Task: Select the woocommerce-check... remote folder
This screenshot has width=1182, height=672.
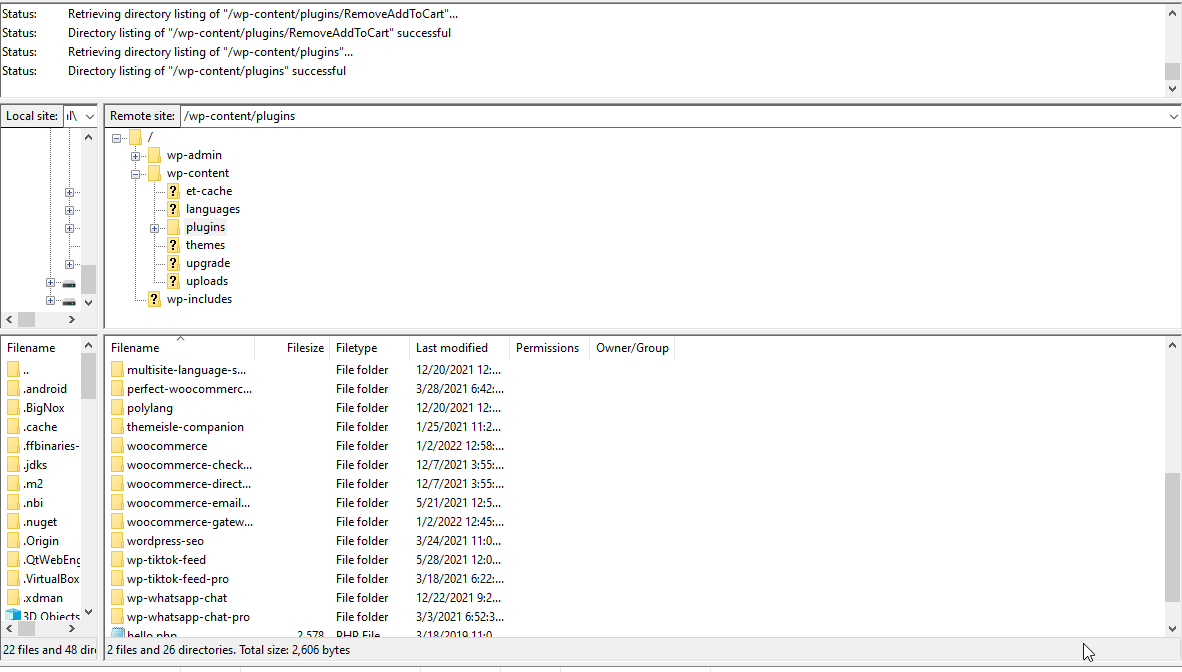Action: [x=189, y=465]
